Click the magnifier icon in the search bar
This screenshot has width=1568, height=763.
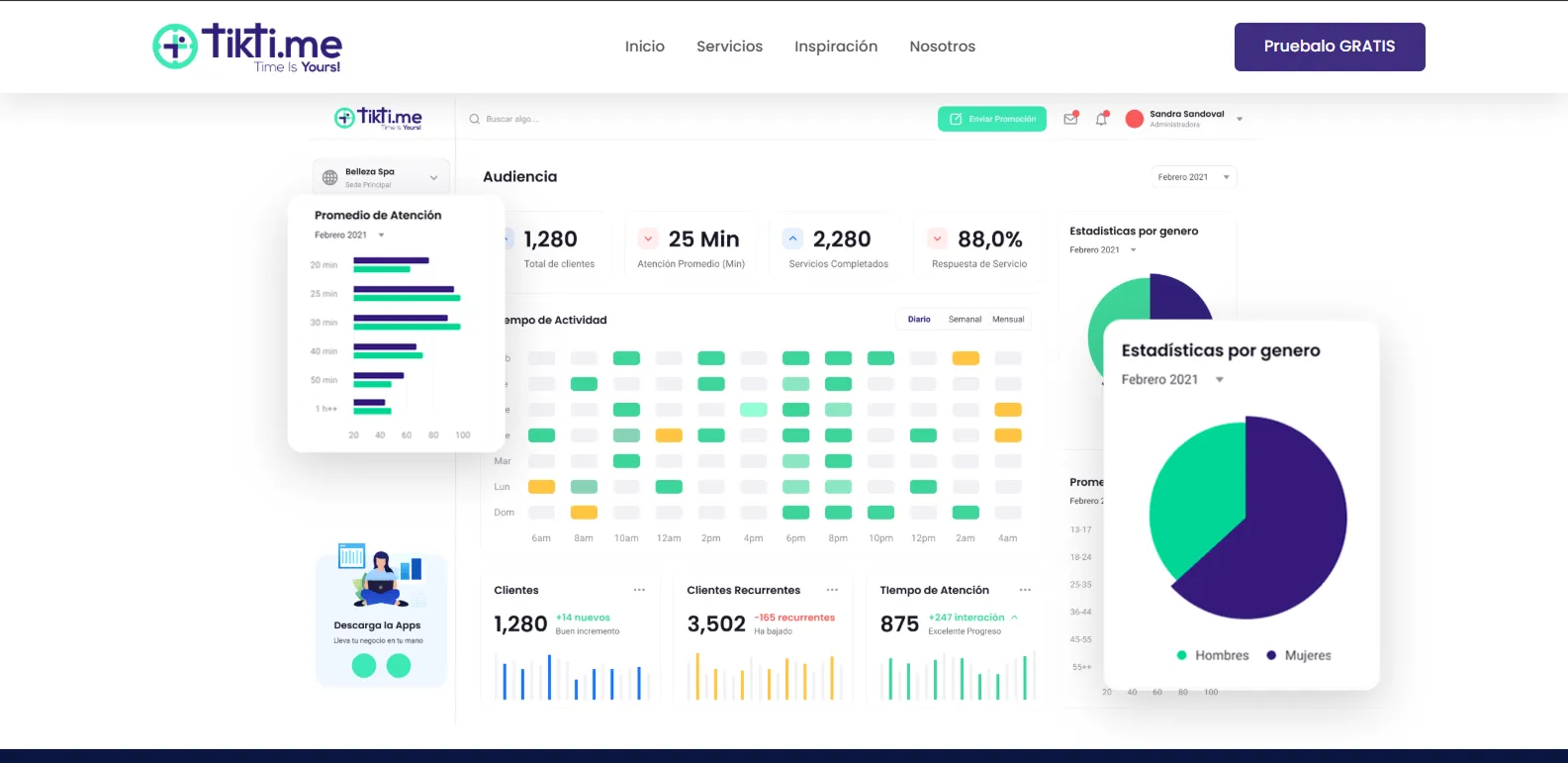point(474,119)
